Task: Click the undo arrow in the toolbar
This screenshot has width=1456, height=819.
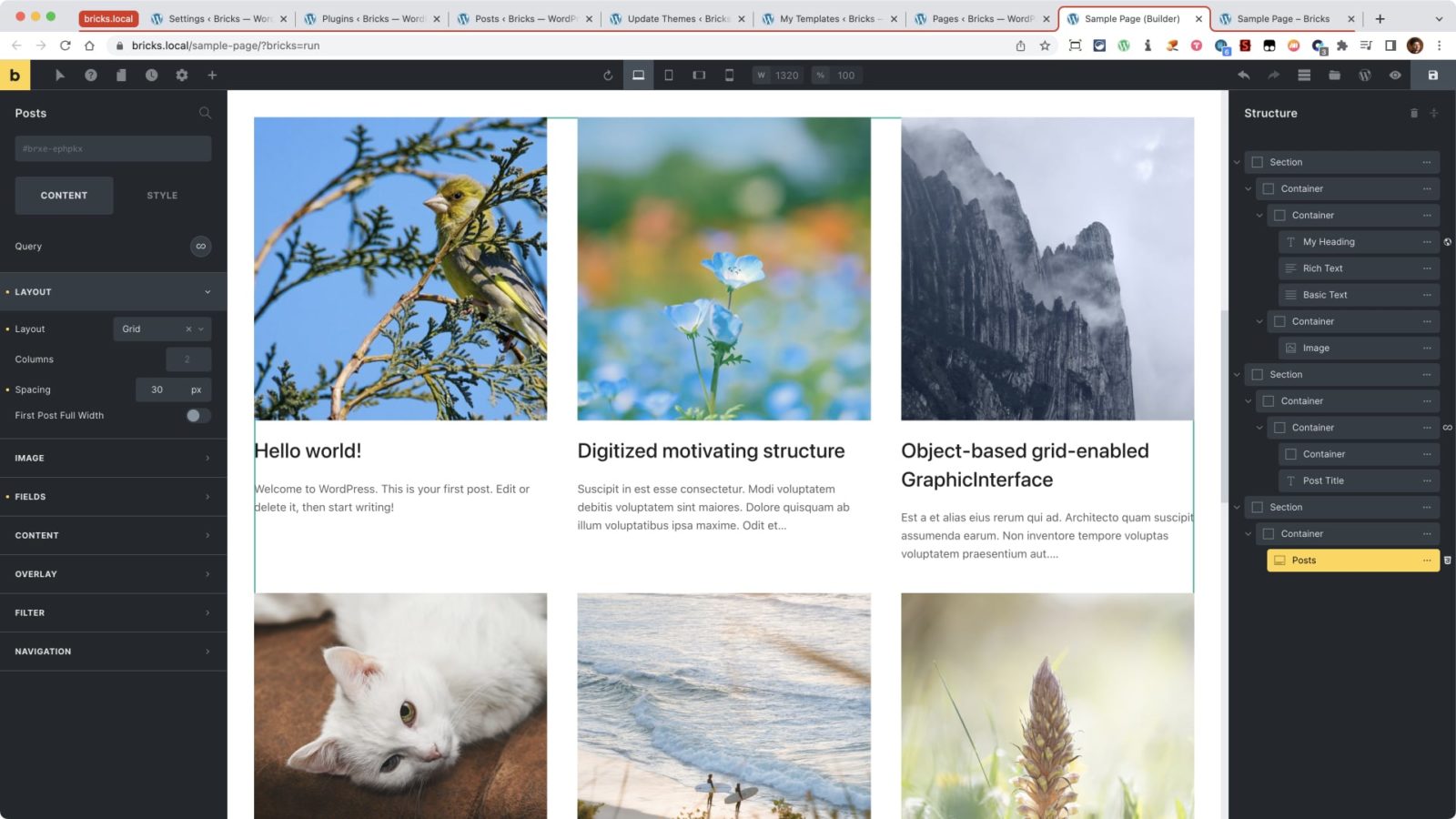Action: 1245,76
